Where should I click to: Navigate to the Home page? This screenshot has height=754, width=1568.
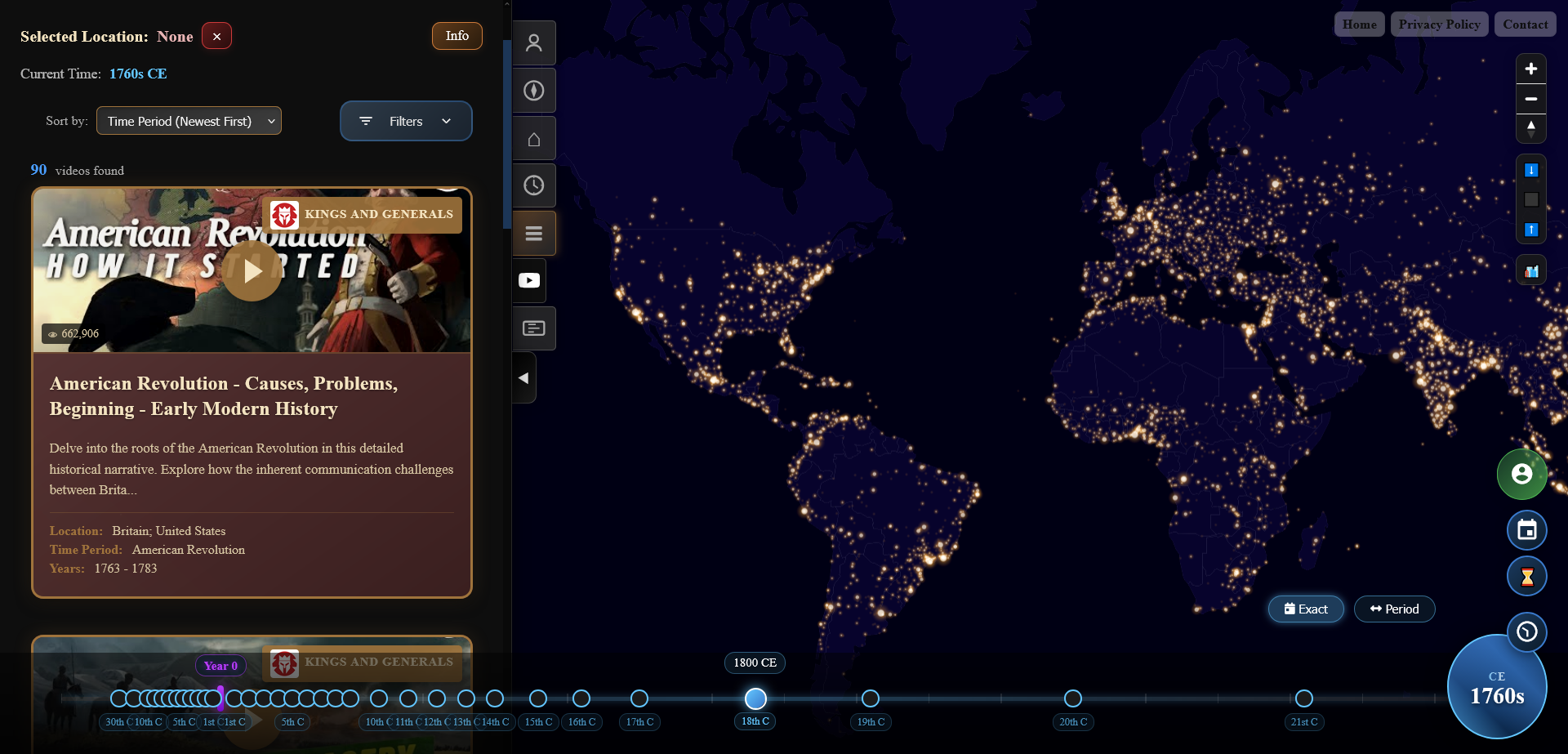click(1360, 25)
